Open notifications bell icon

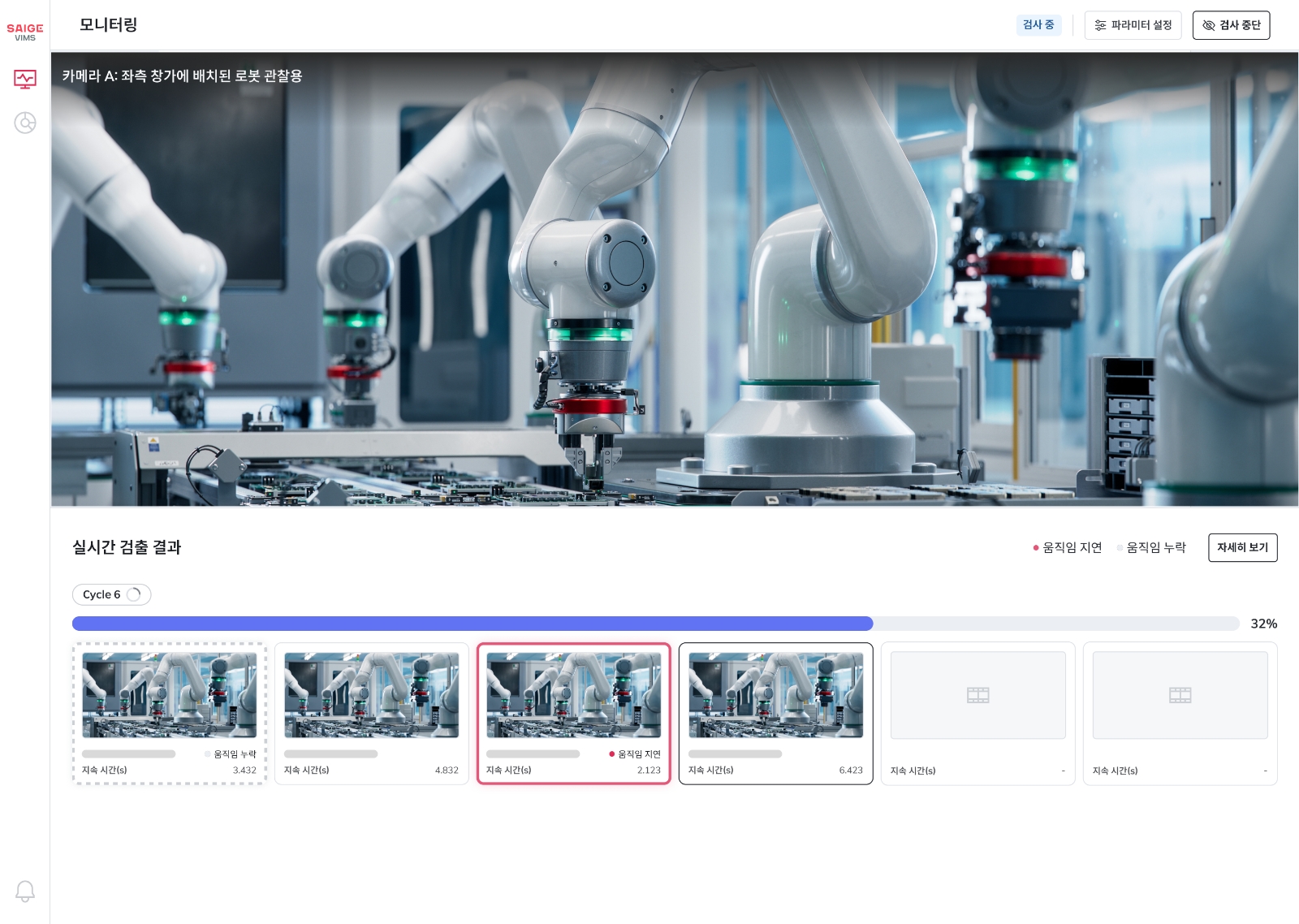pos(24,891)
